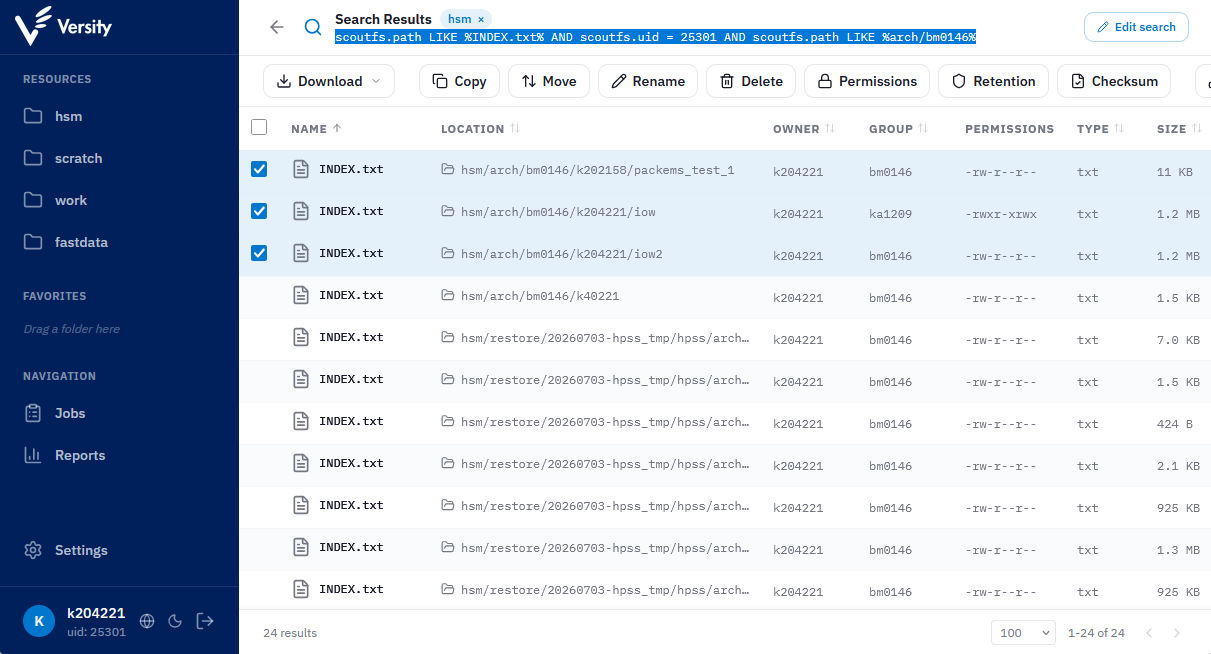Open location hsm/arch/bm0146/k202158/packems_test_1
The width and height of the screenshot is (1211, 654).
click(597, 170)
